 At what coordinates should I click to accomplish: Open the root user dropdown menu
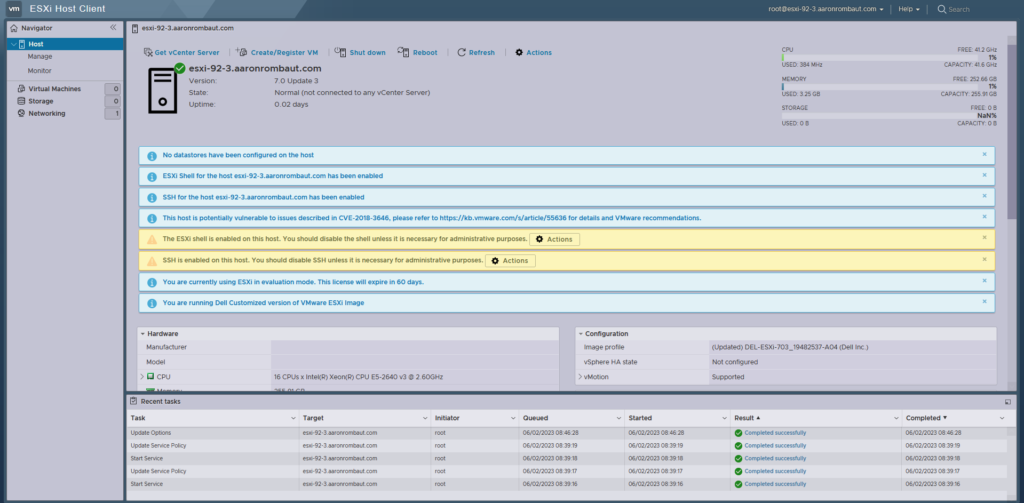(x=825, y=9)
